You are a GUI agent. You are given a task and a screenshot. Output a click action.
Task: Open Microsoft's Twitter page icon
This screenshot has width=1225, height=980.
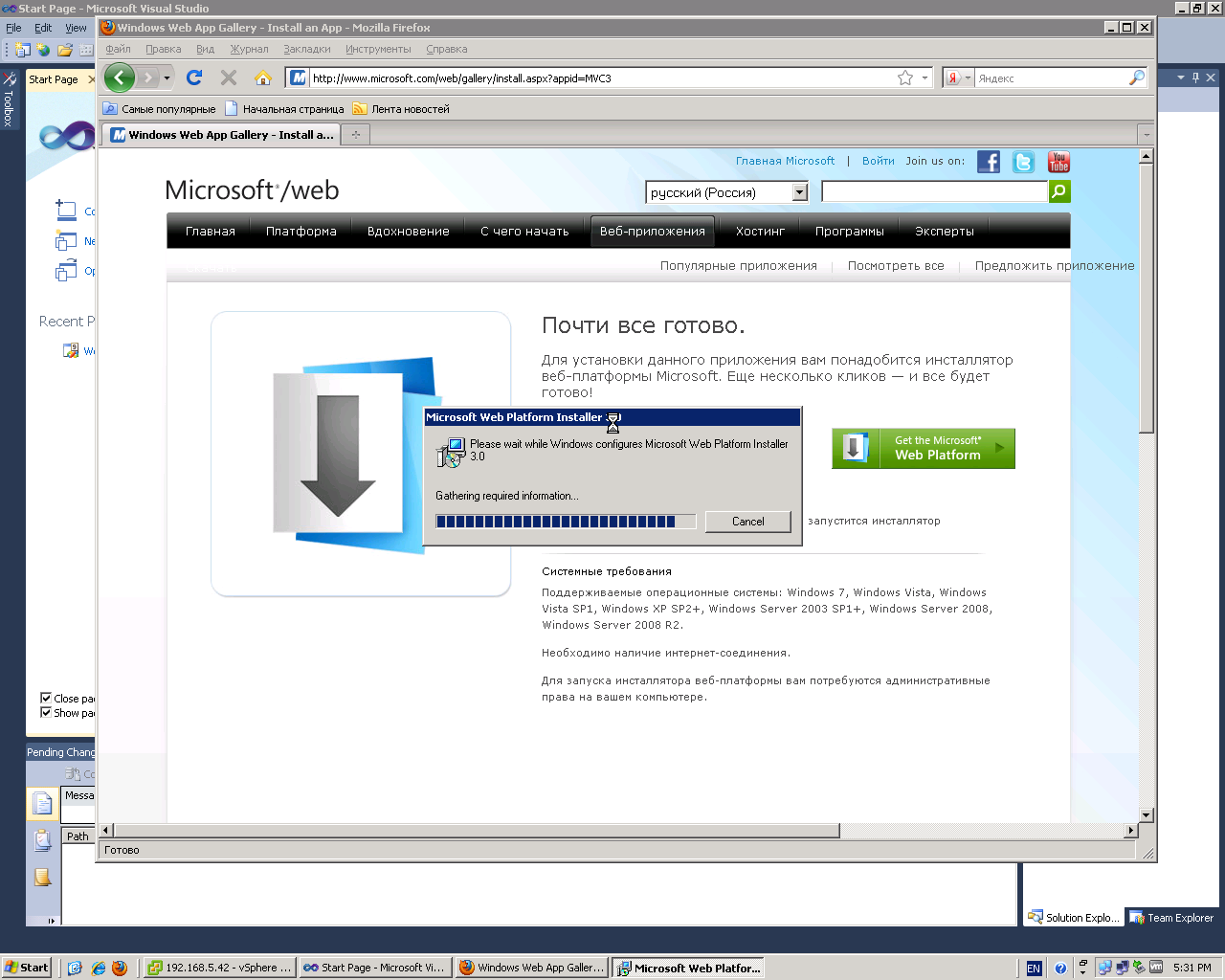pyautogui.click(x=1023, y=162)
